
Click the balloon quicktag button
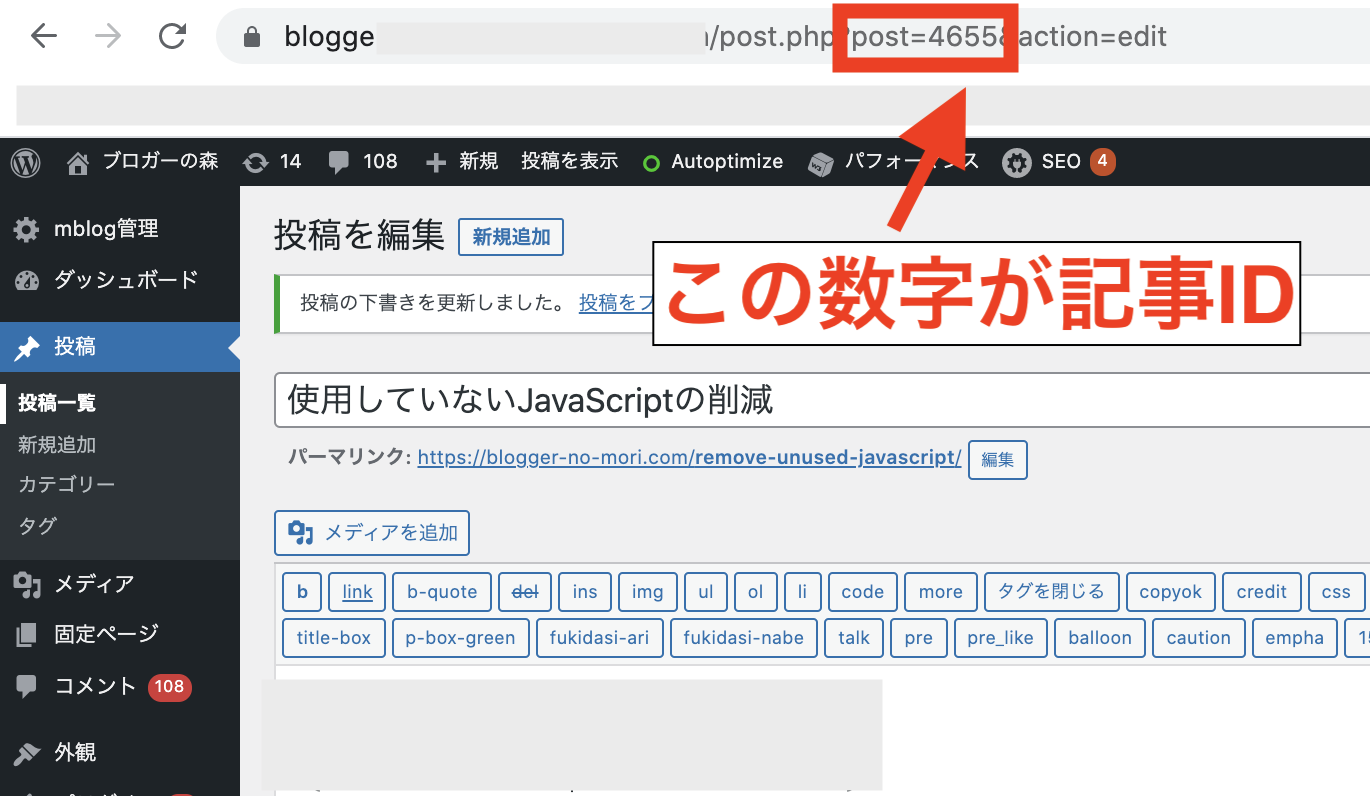pyautogui.click(x=1099, y=637)
